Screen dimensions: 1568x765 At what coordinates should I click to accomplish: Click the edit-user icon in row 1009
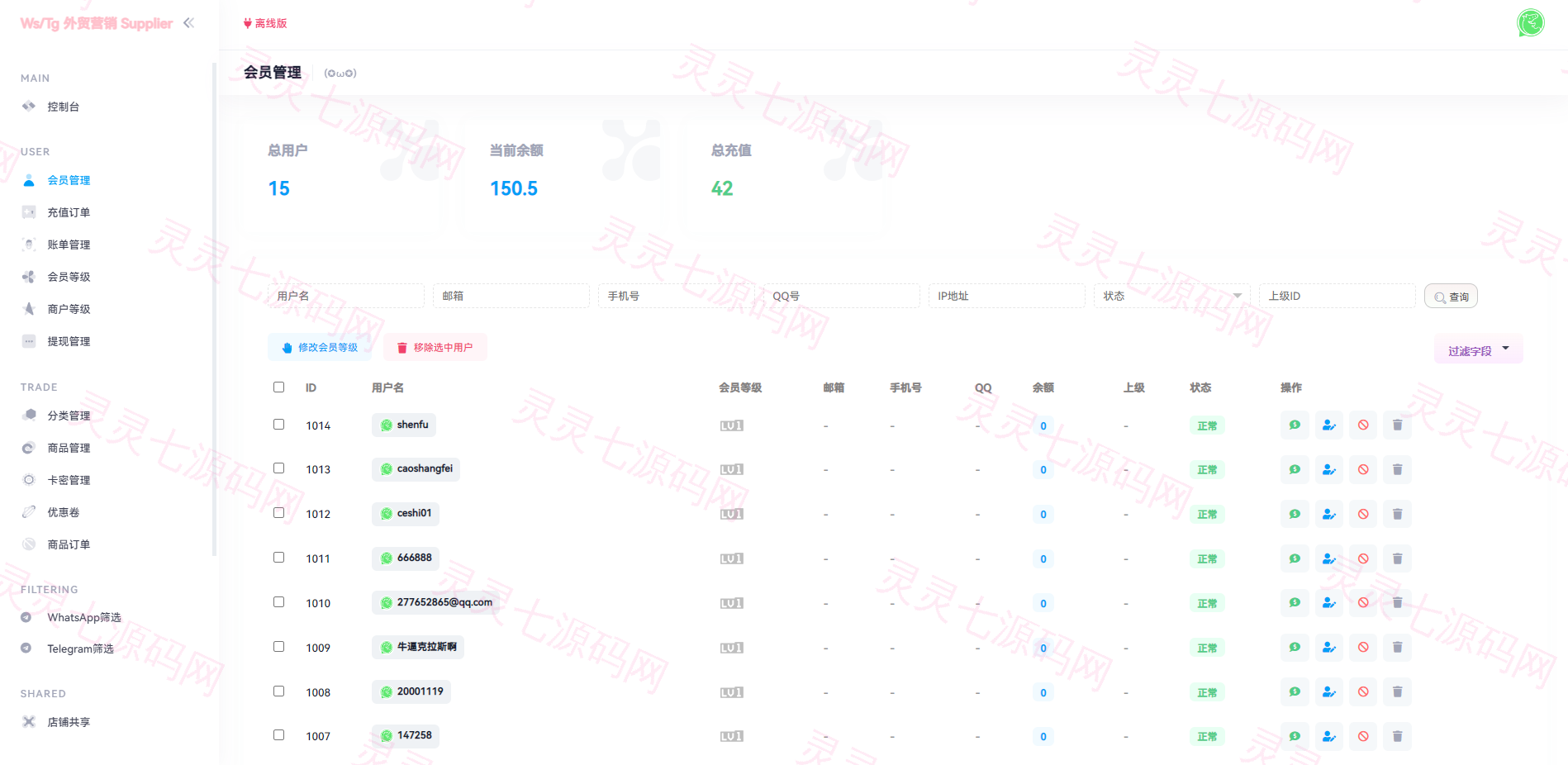[1328, 648]
